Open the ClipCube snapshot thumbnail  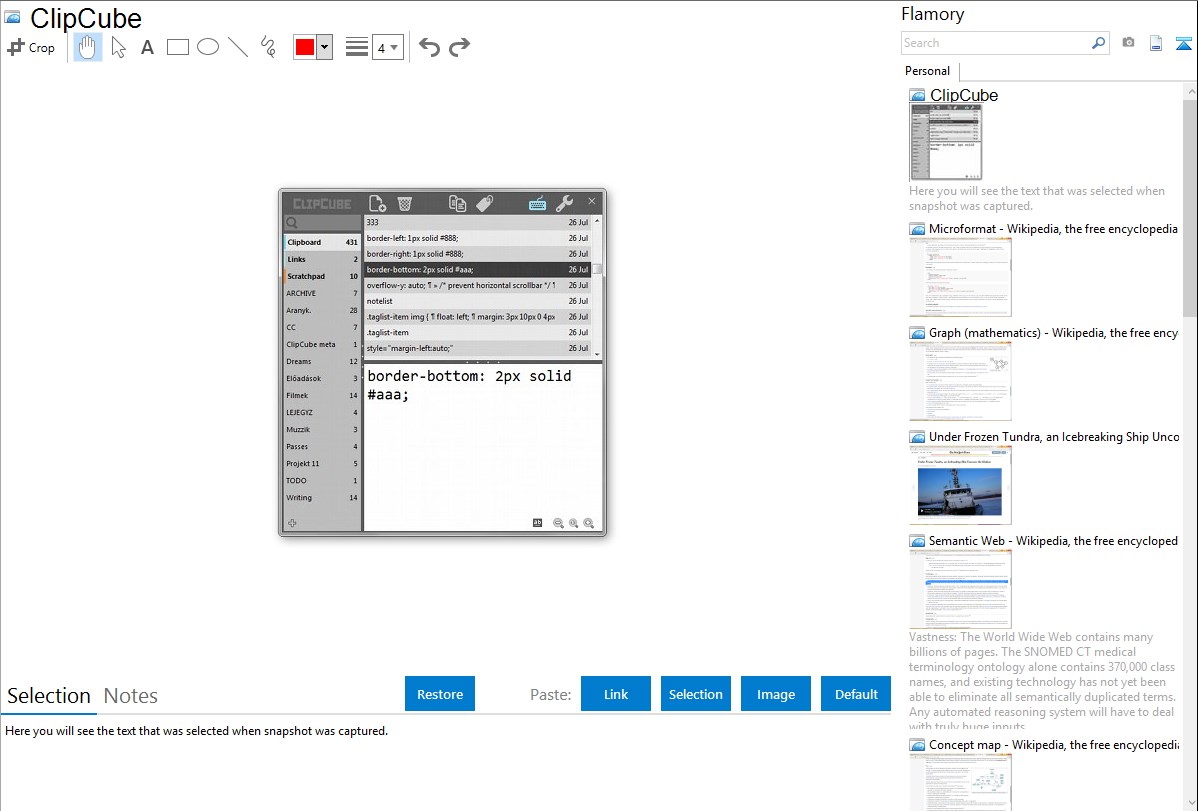945,142
